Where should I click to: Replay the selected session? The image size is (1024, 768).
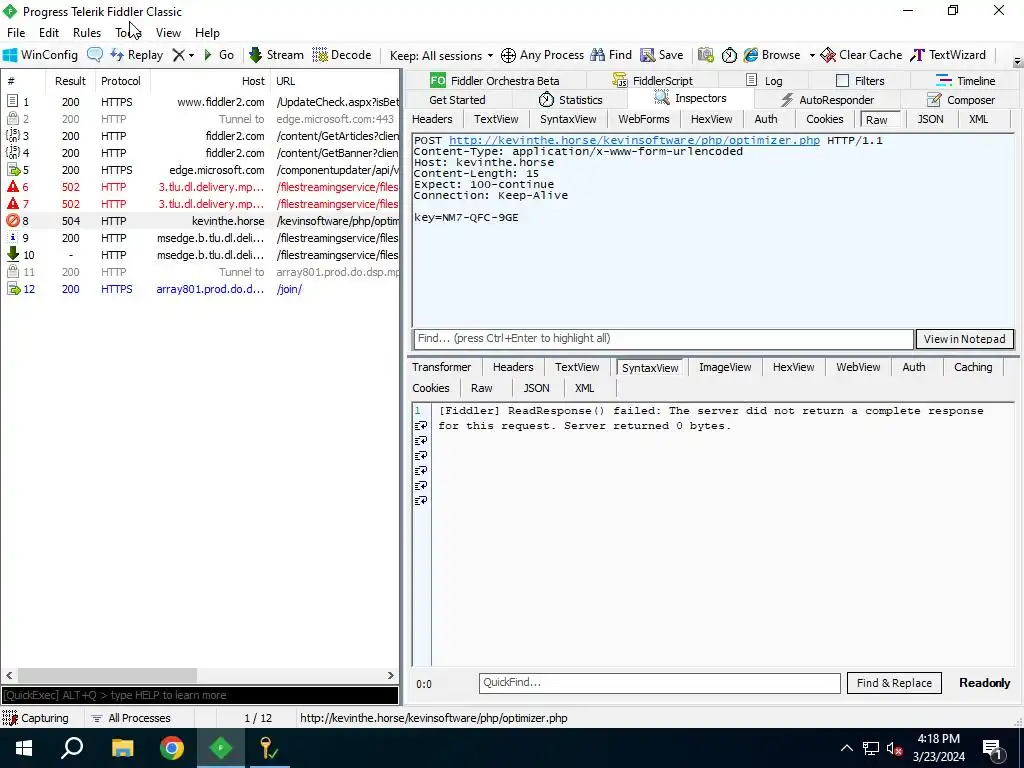[x=137, y=55]
